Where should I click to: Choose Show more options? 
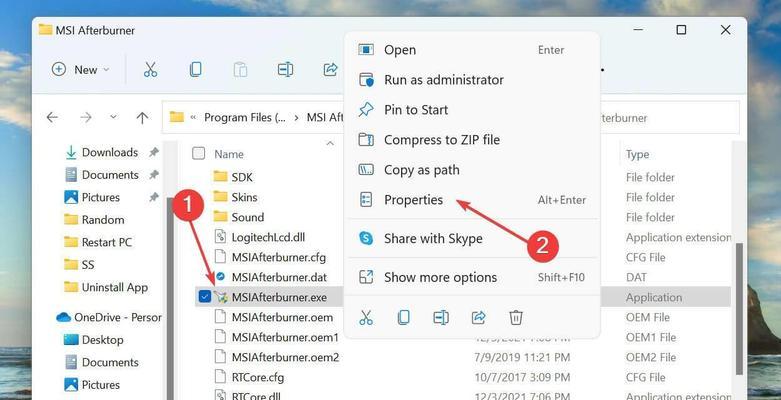(472, 277)
